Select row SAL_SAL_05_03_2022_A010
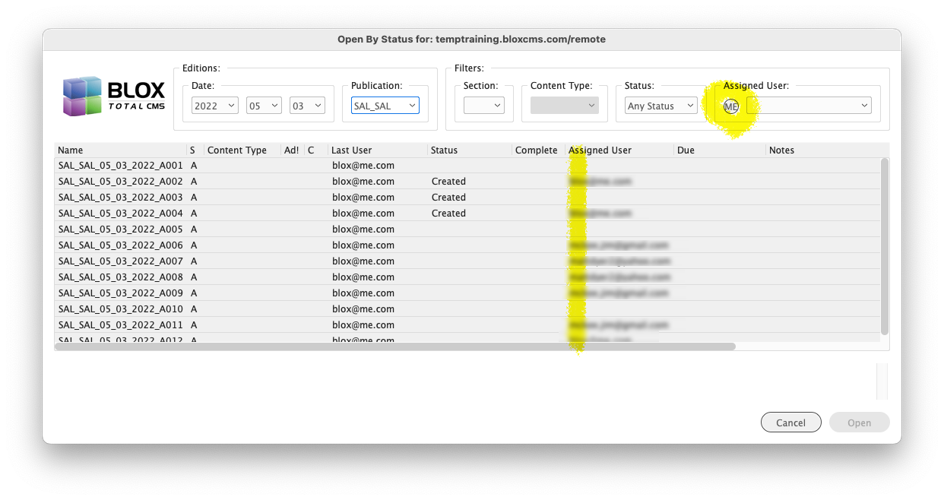Viewport: 944px width, 500px height. [x=467, y=309]
